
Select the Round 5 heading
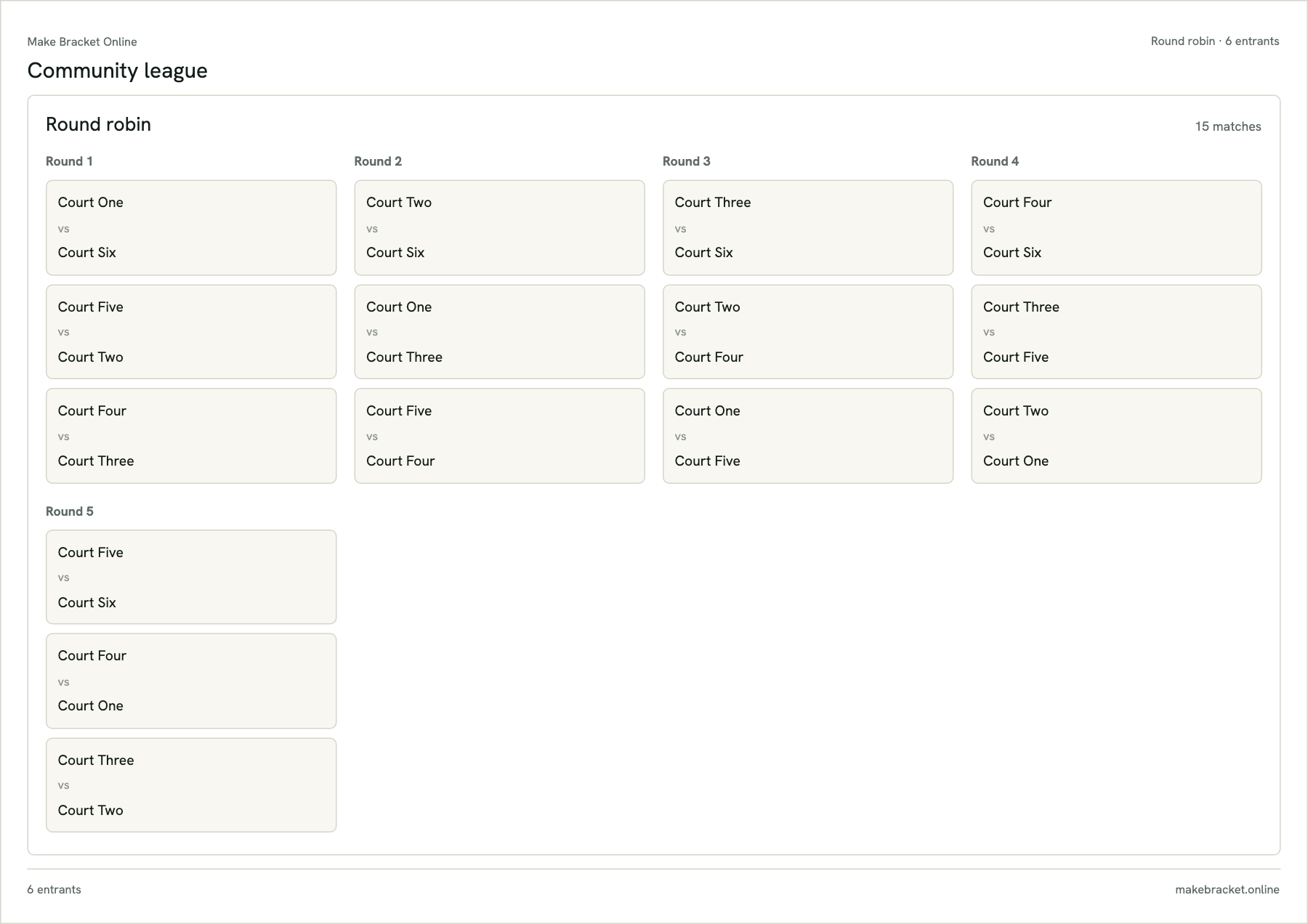70,511
